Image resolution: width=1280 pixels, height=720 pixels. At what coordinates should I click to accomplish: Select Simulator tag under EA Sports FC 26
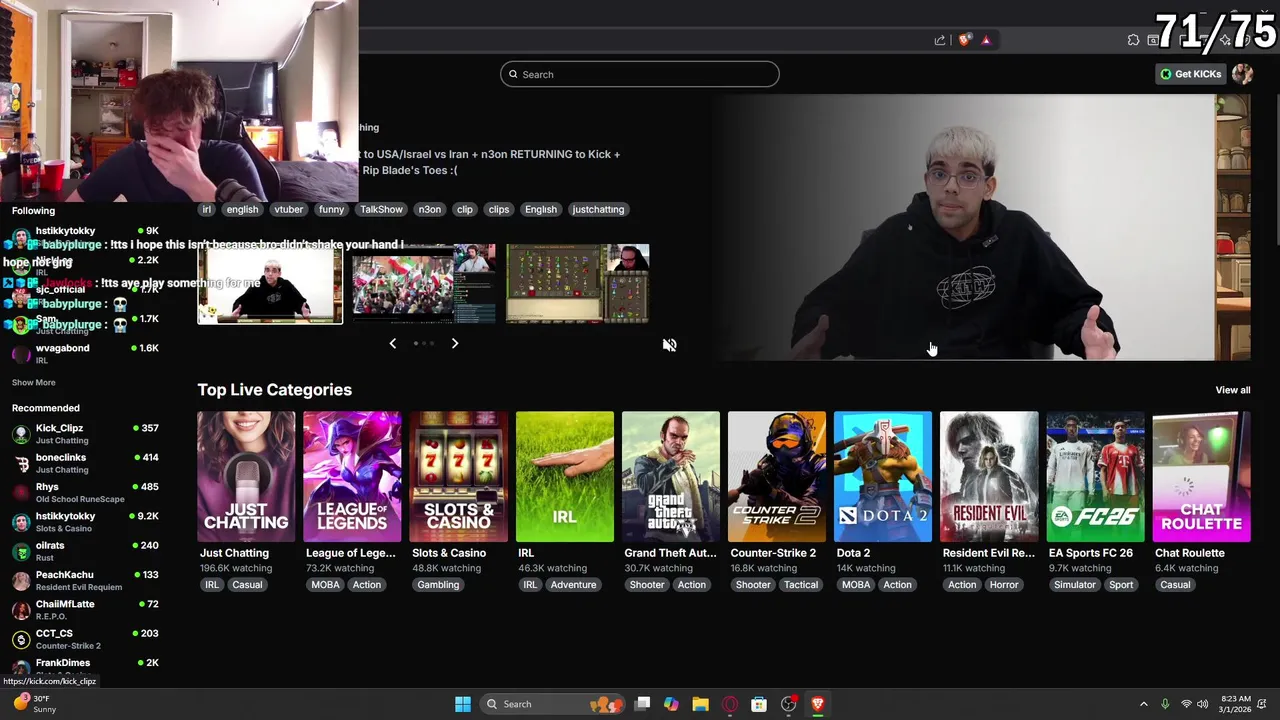pos(1075,585)
